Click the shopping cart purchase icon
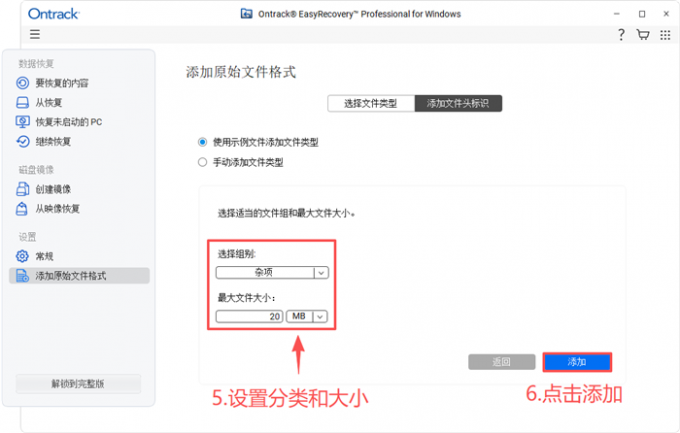The width and height of the screenshot is (680, 433). [643, 34]
